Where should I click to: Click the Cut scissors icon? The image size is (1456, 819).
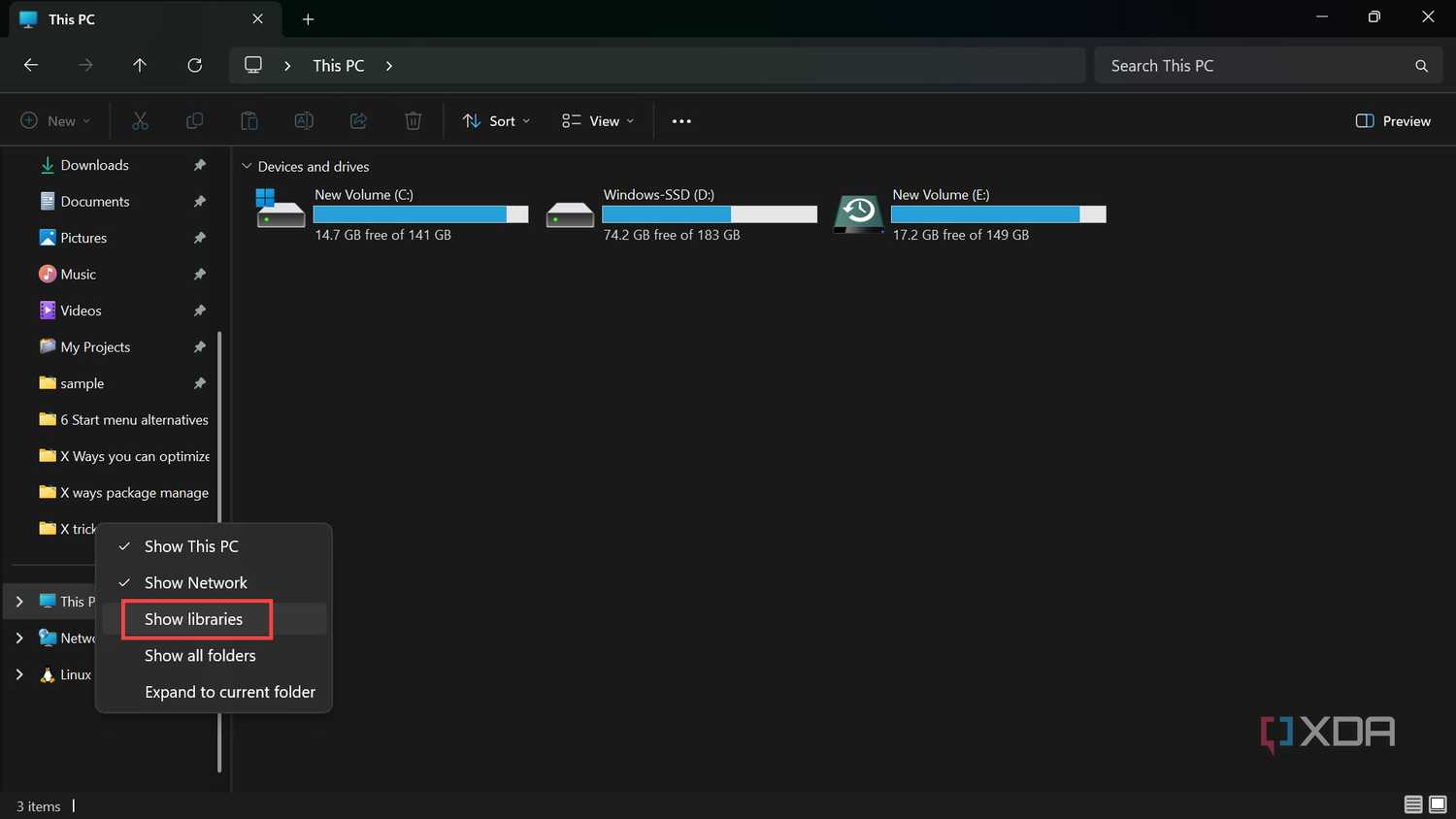coord(140,121)
